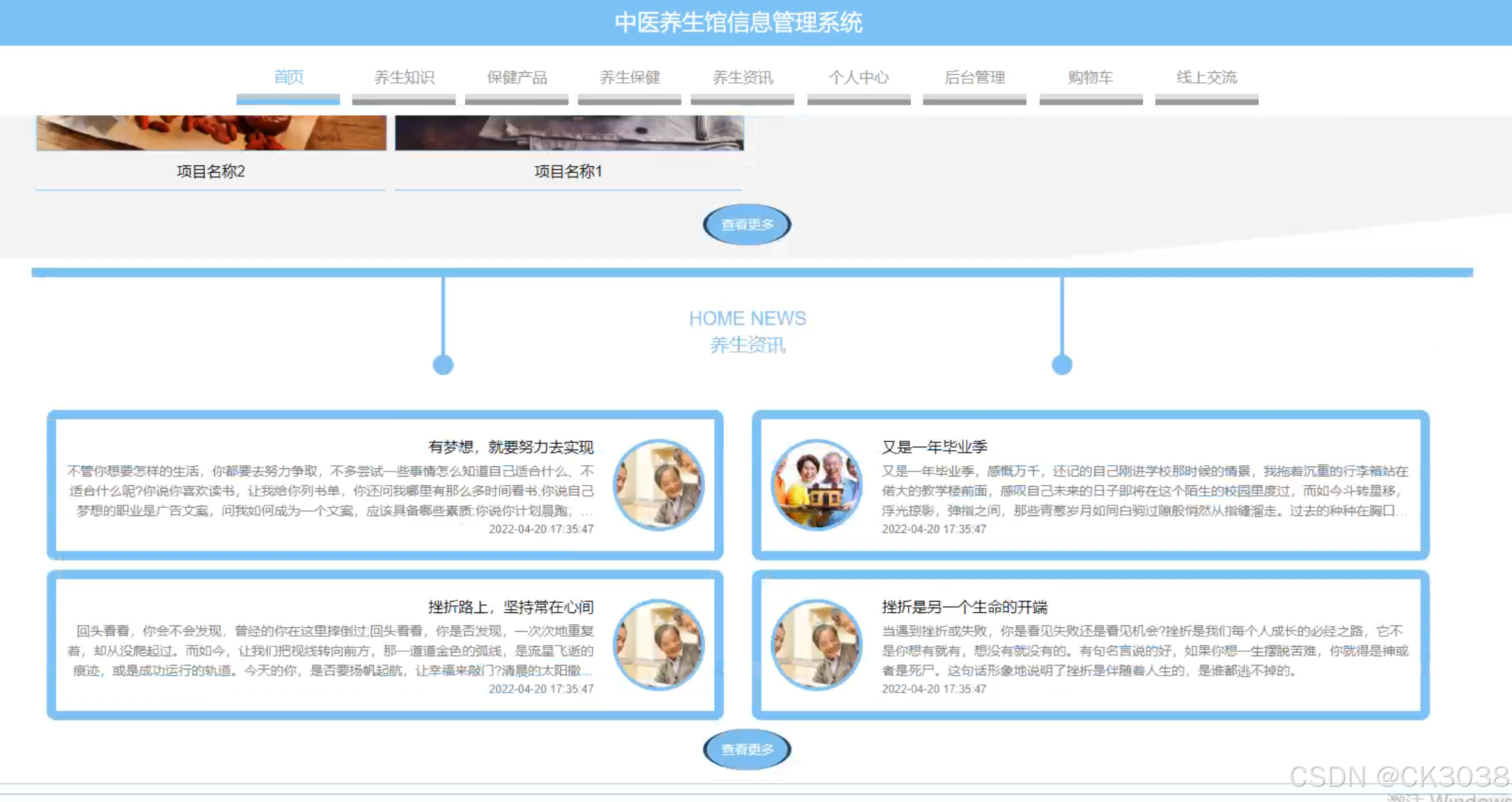The width and height of the screenshot is (1512, 802).
Task: Open the 又是一年毕业季 news headline
Action: pos(934,447)
